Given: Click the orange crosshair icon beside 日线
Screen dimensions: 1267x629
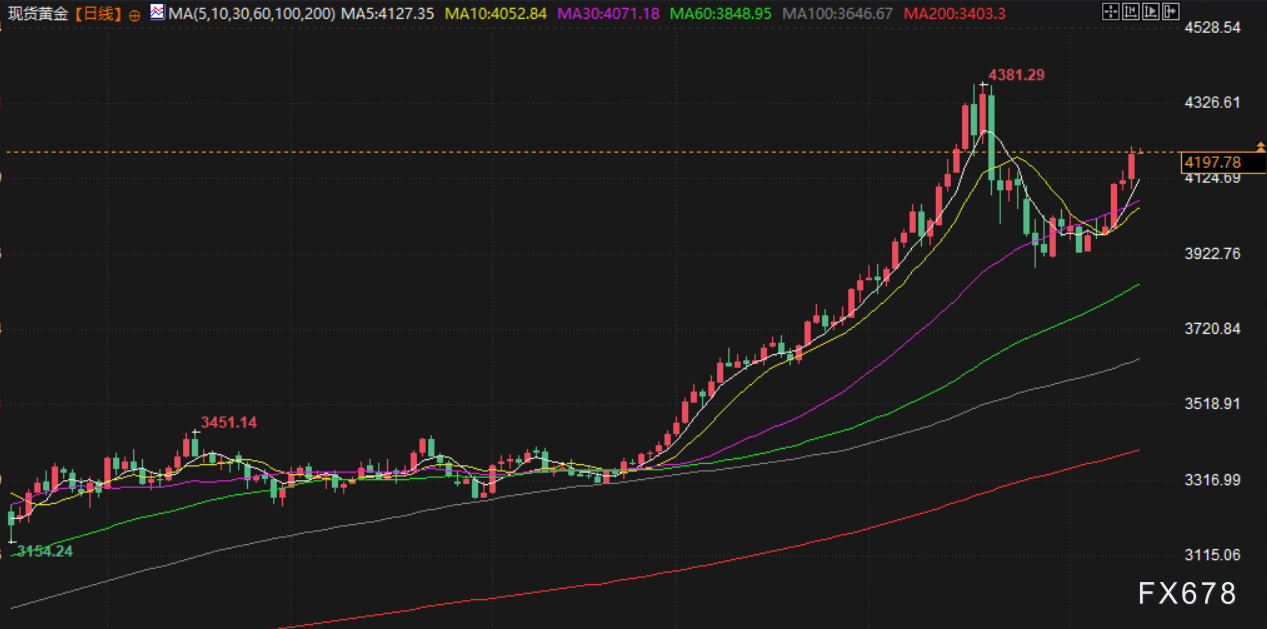Looking at the screenshot, I should coord(135,15).
